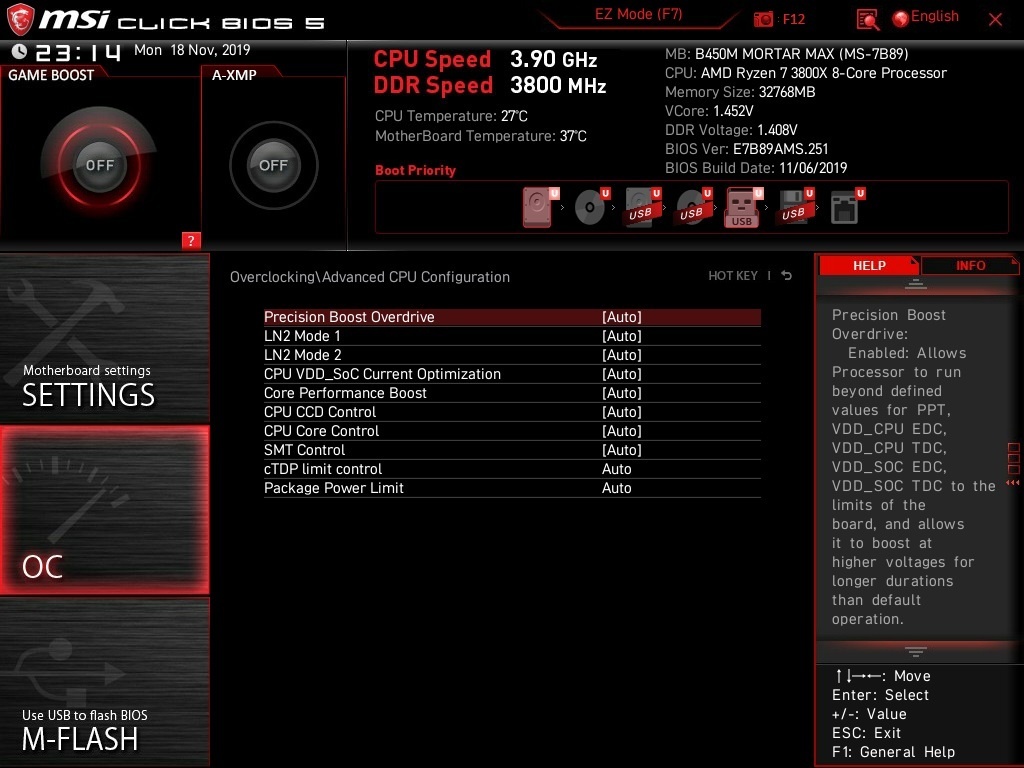Screen dimensions: 1024x768
Task: Click the DDR Speed 3800 MHz readout
Action: click(490, 86)
